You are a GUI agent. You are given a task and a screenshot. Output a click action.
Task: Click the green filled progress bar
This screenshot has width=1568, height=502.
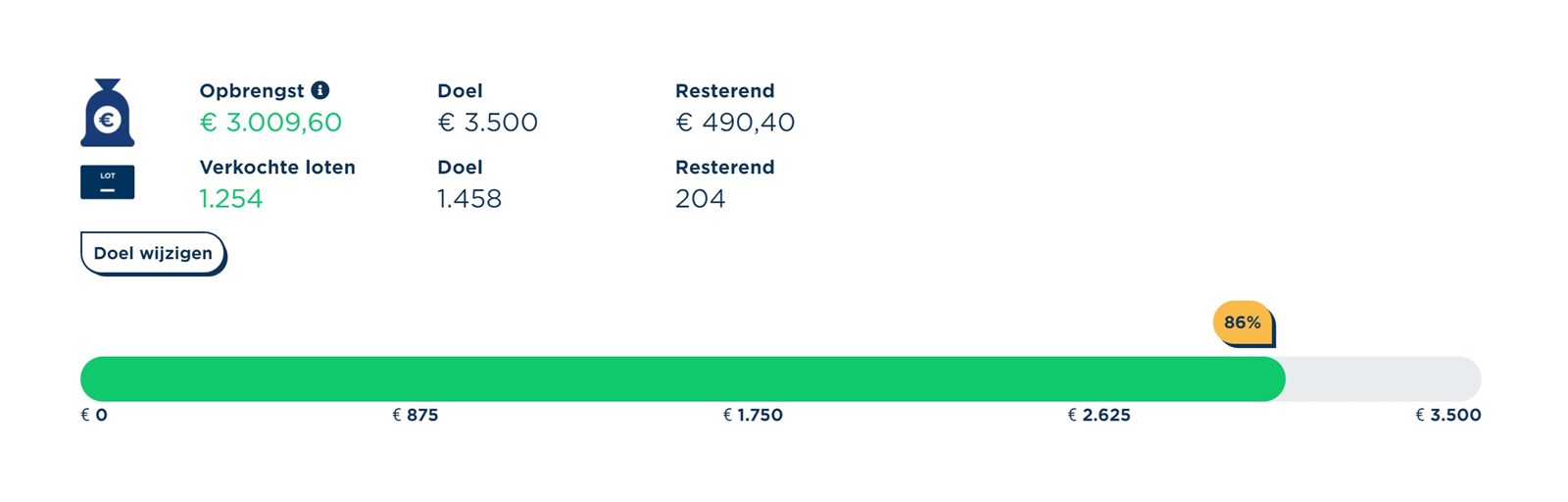click(682, 378)
